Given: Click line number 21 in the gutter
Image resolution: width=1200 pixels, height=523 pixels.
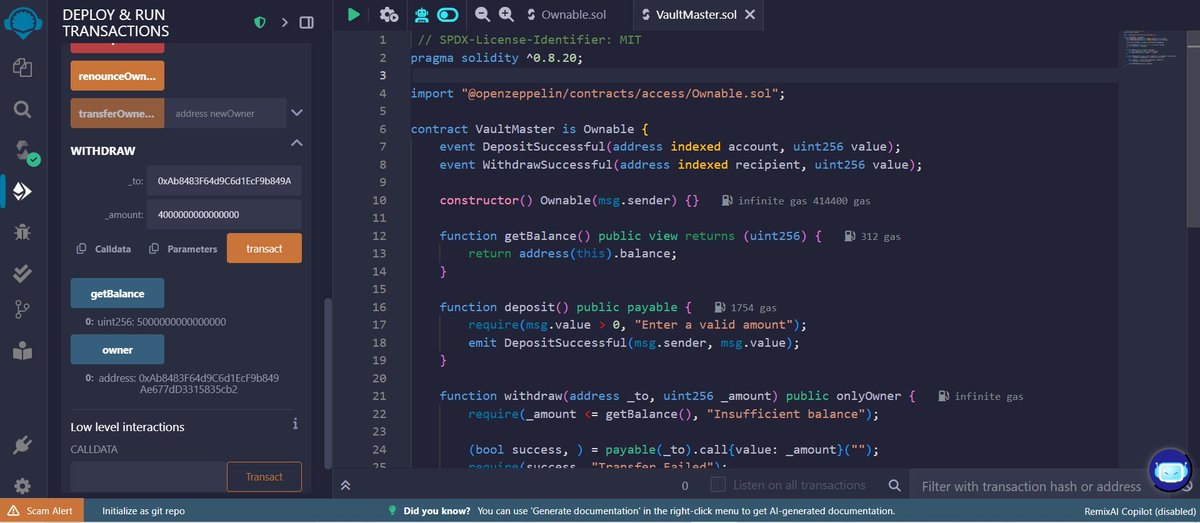Looking at the screenshot, I should click(377, 396).
